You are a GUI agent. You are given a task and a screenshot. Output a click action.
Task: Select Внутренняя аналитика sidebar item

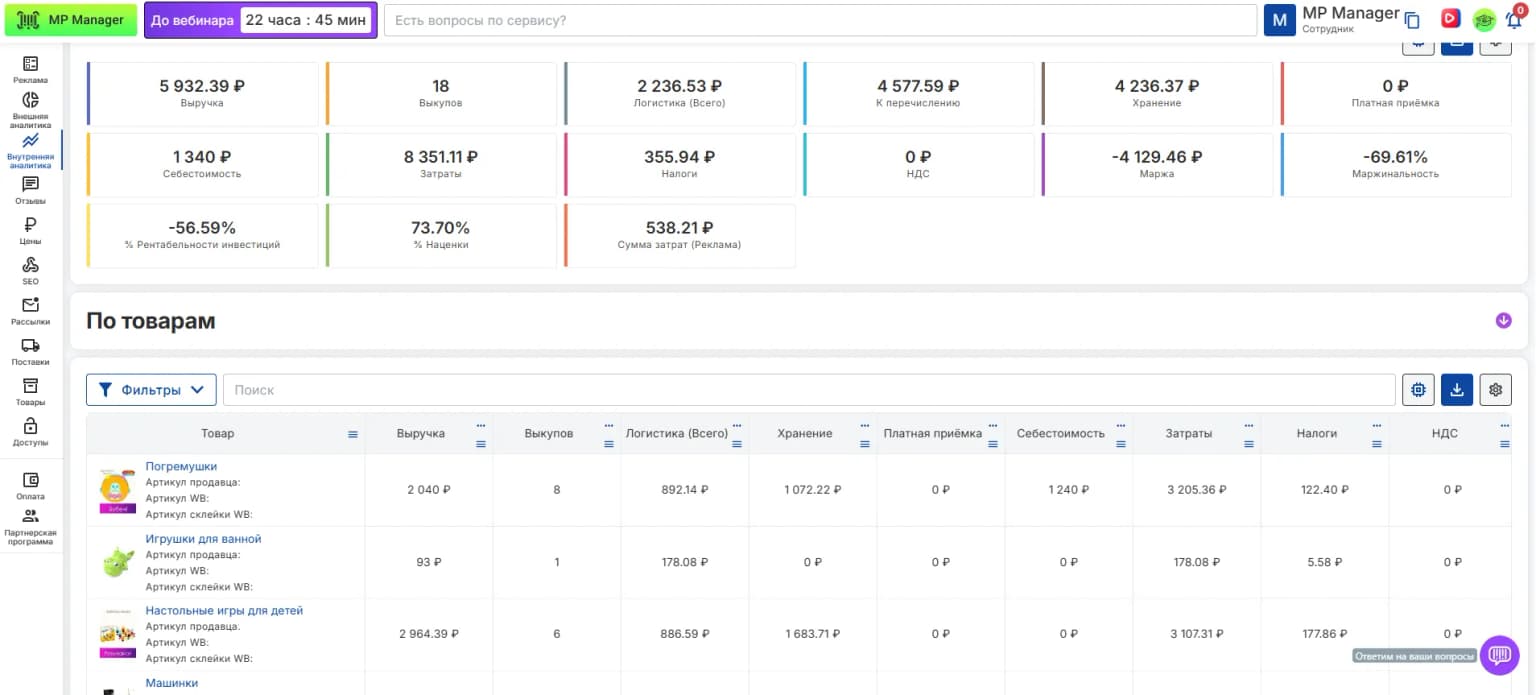[x=30, y=151]
